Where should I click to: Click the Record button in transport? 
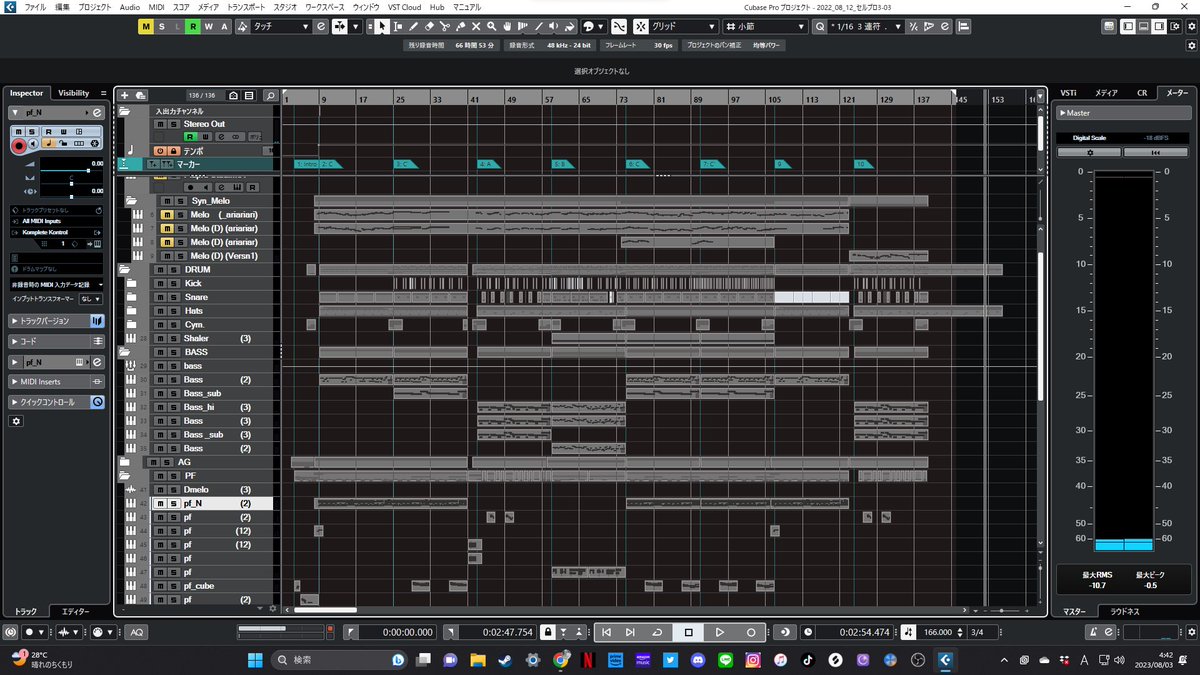pyautogui.click(x=750, y=632)
